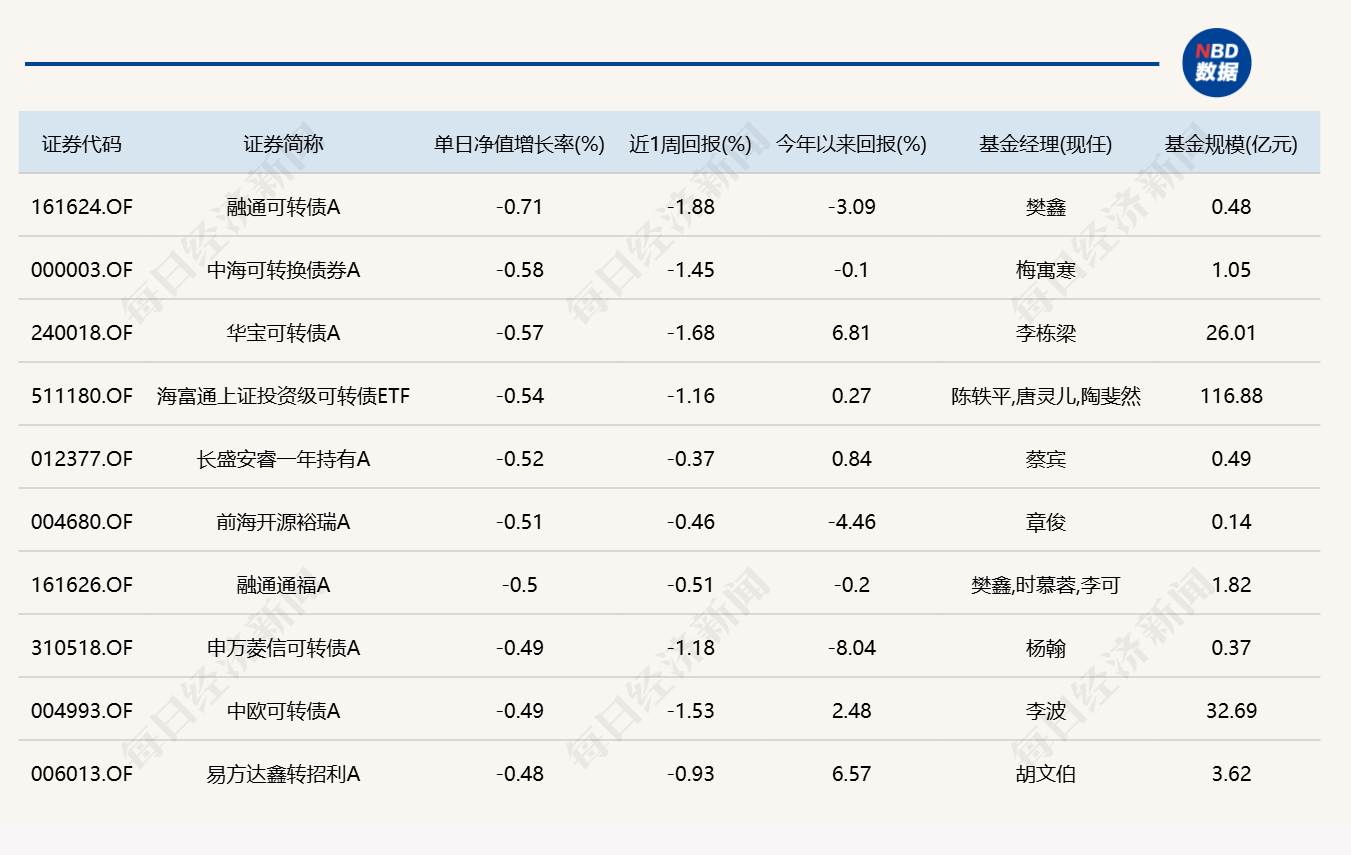Screen dimensions: 1351x855
Task: Select fund name 融通可转债A
Action: (283, 207)
